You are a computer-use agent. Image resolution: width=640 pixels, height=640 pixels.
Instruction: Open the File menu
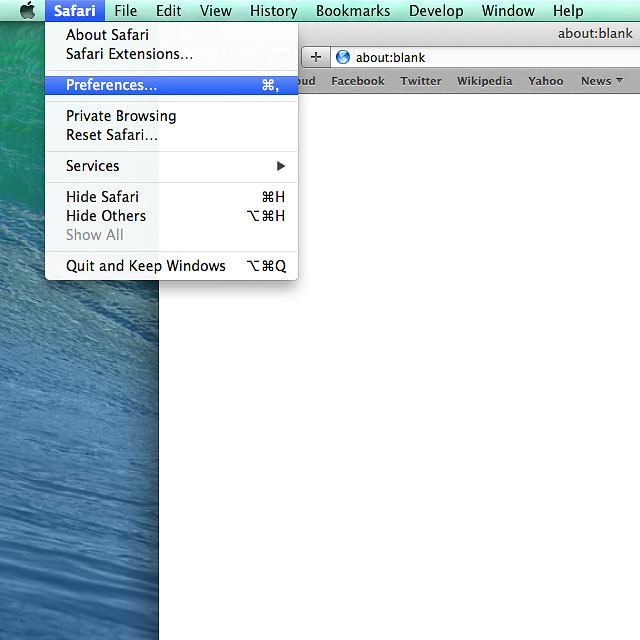[125, 11]
